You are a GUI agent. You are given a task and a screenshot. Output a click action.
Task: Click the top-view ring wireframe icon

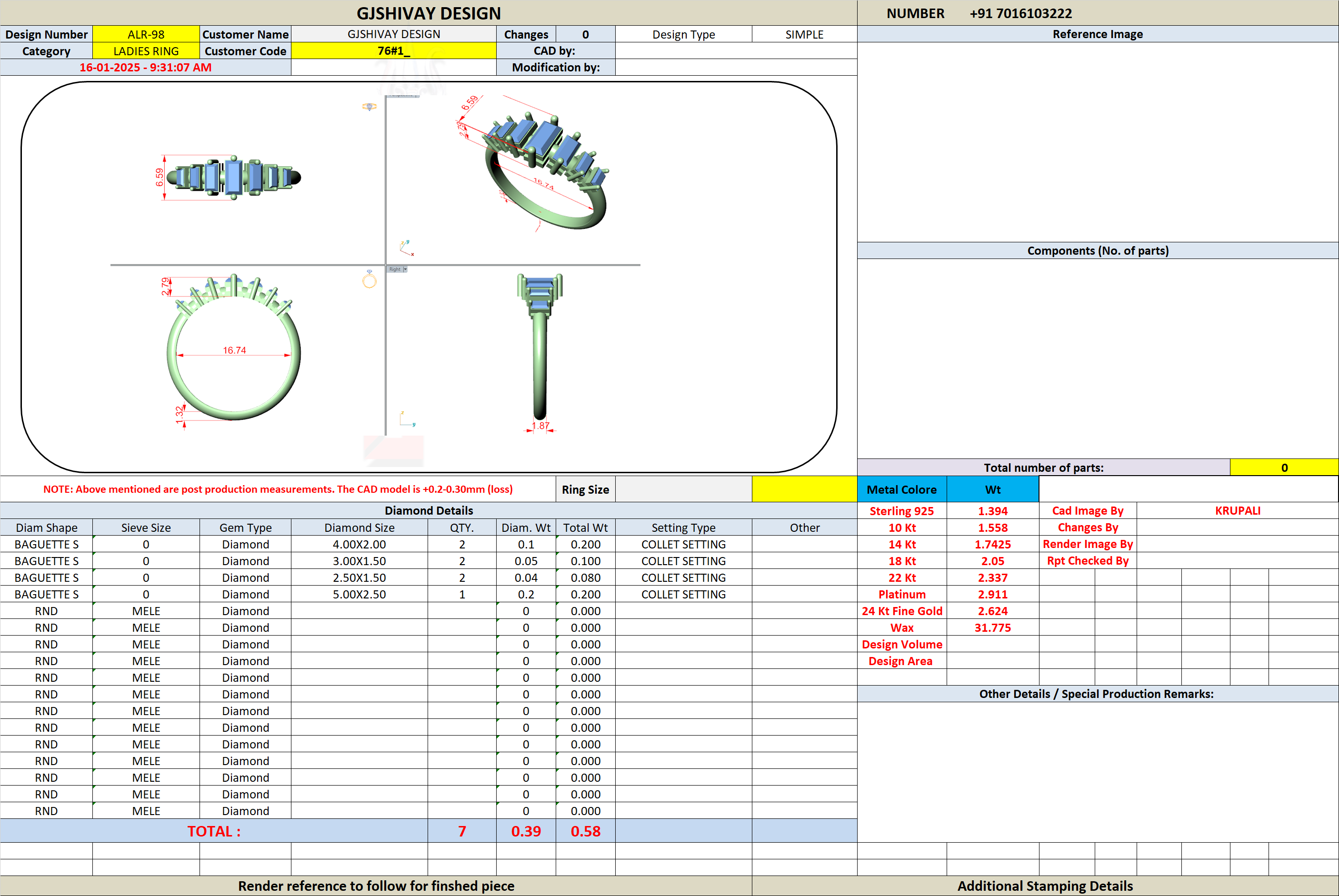(369, 106)
